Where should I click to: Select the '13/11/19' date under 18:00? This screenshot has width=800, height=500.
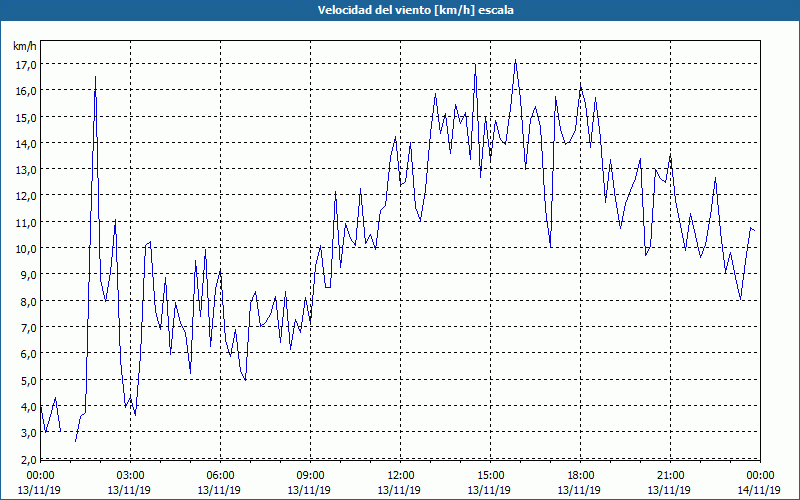(x=580, y=490)
